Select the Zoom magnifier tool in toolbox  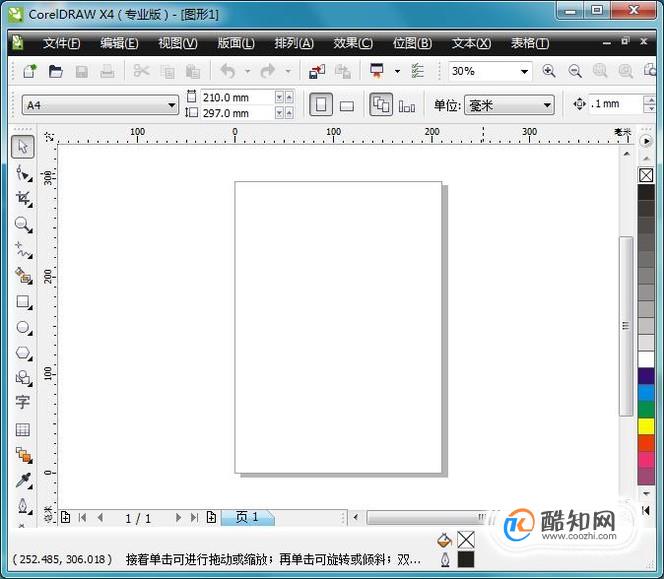[x=23, y=224]
